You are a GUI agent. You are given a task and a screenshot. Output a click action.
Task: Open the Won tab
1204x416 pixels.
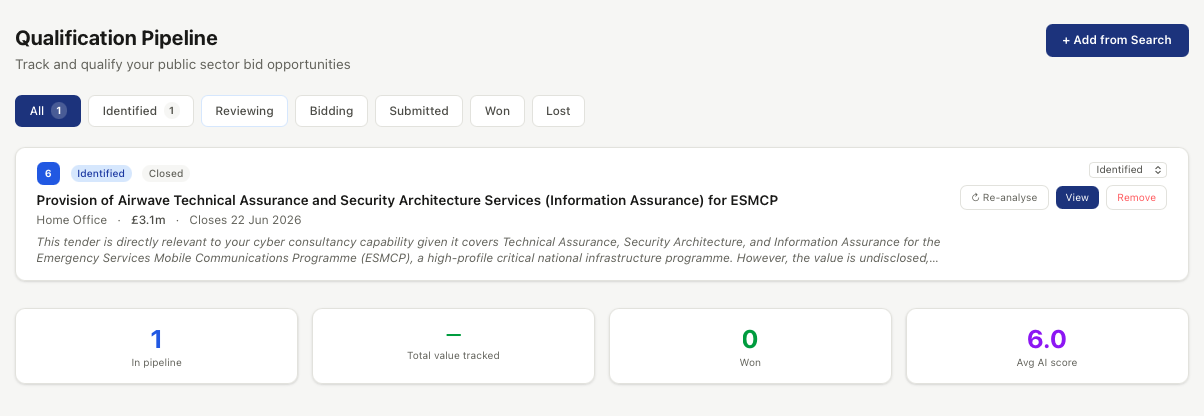[x=497, y=111]
